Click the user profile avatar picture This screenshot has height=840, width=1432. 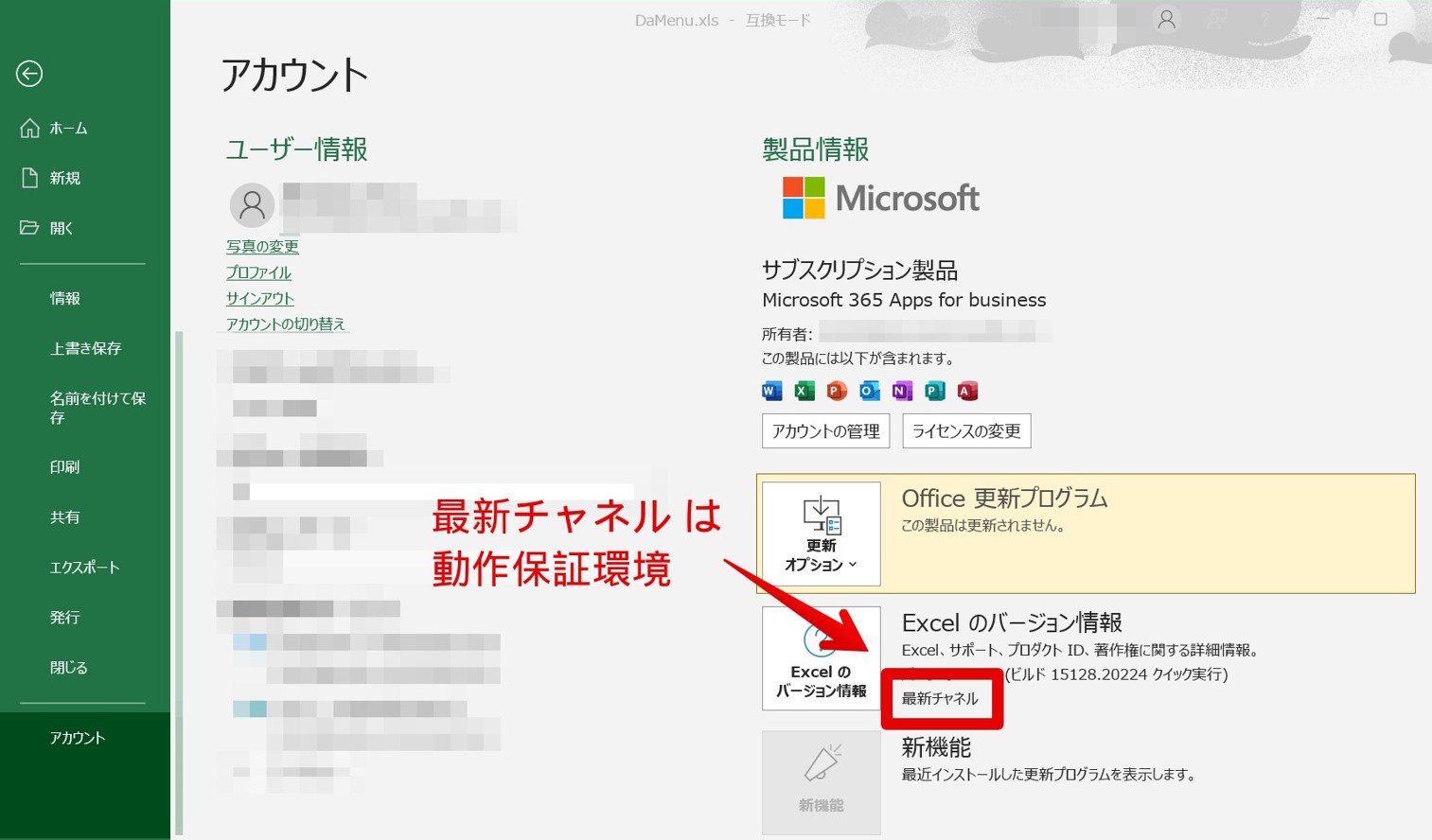tap(253, 204)
